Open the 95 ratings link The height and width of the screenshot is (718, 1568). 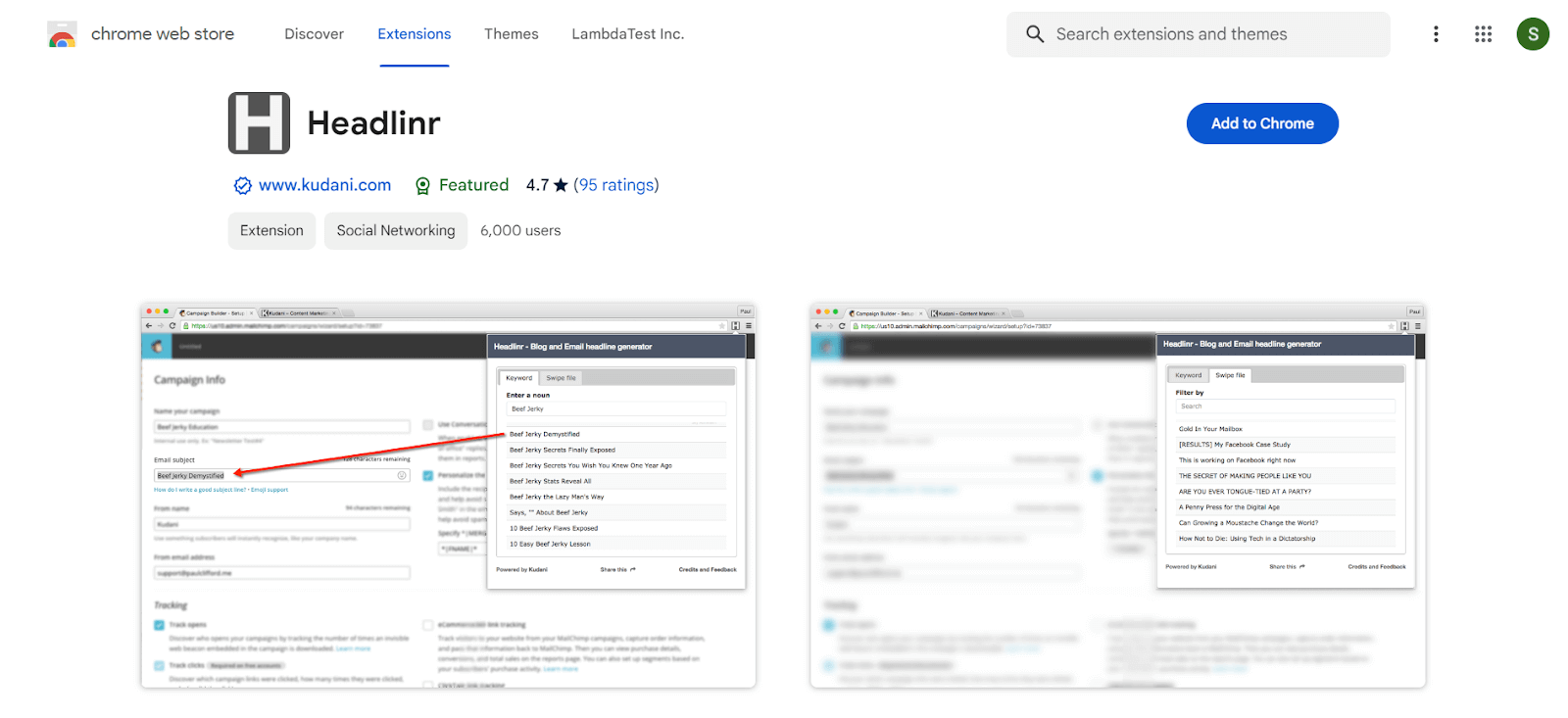click(x=616, y=185)
